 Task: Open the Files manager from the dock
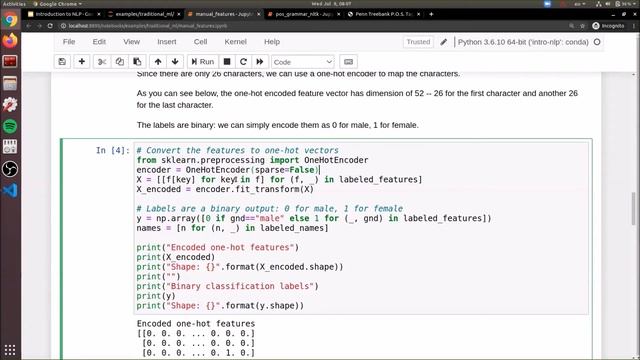[x=10, y=83]
